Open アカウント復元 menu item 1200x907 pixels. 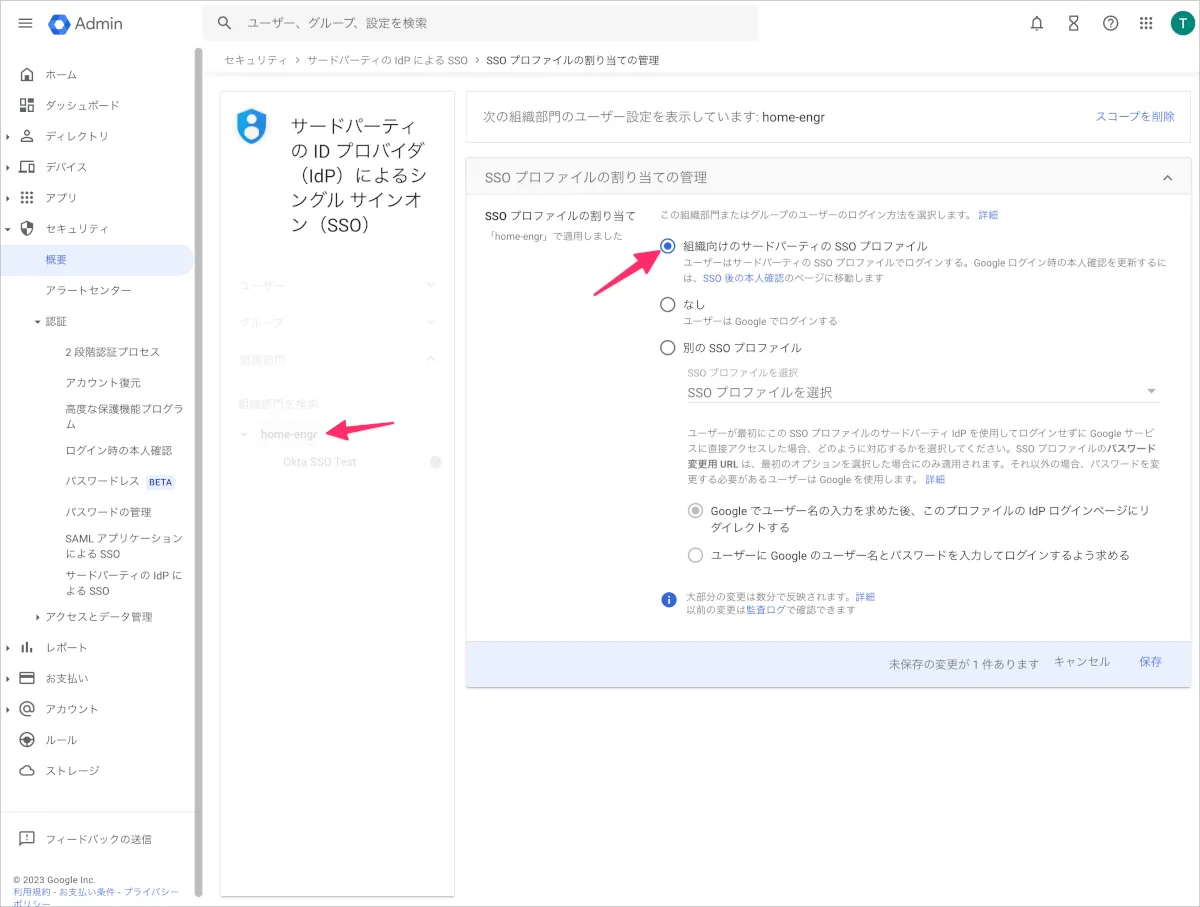click(103, 383)
